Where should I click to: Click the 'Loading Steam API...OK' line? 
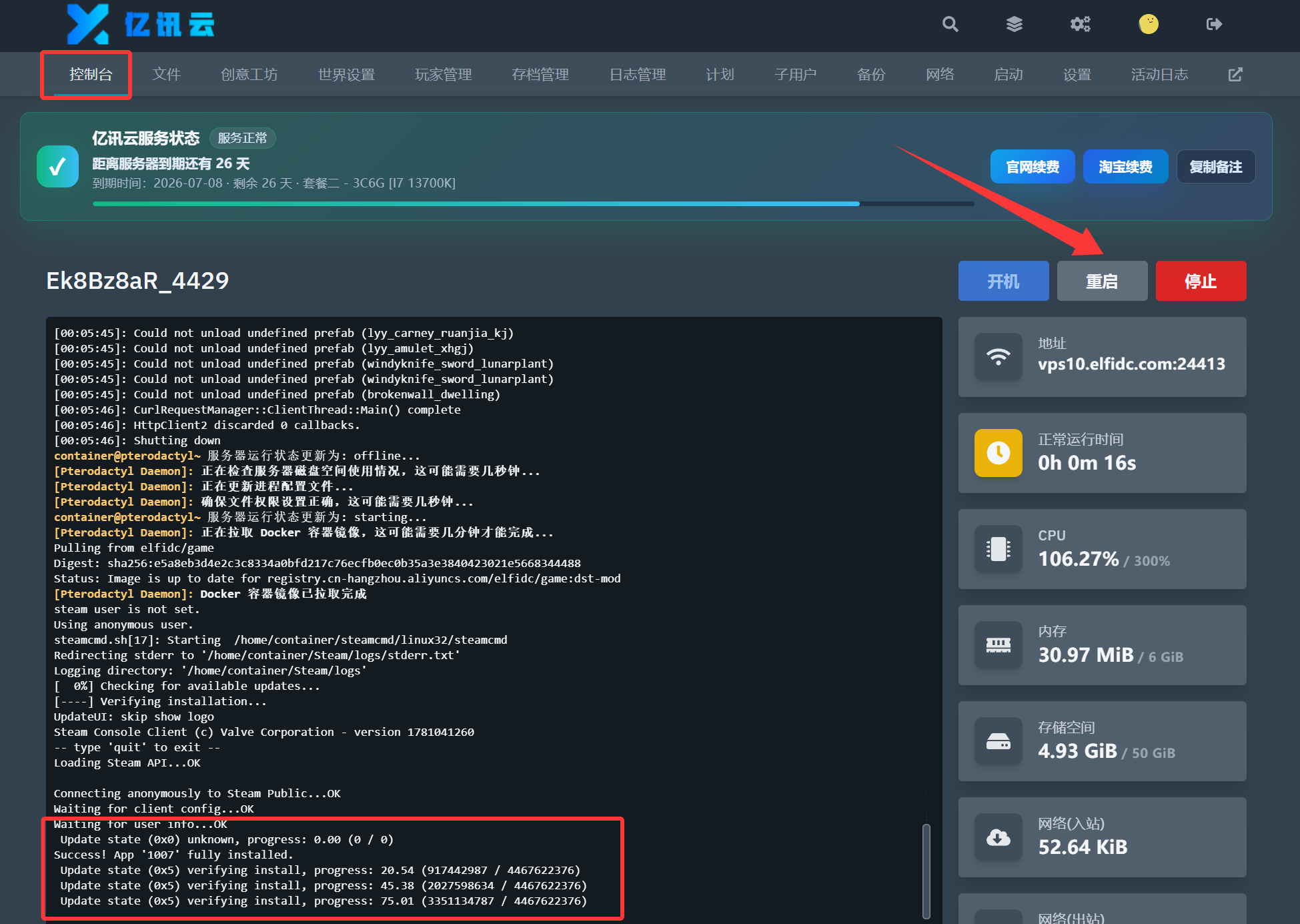[x=127, y=763]
